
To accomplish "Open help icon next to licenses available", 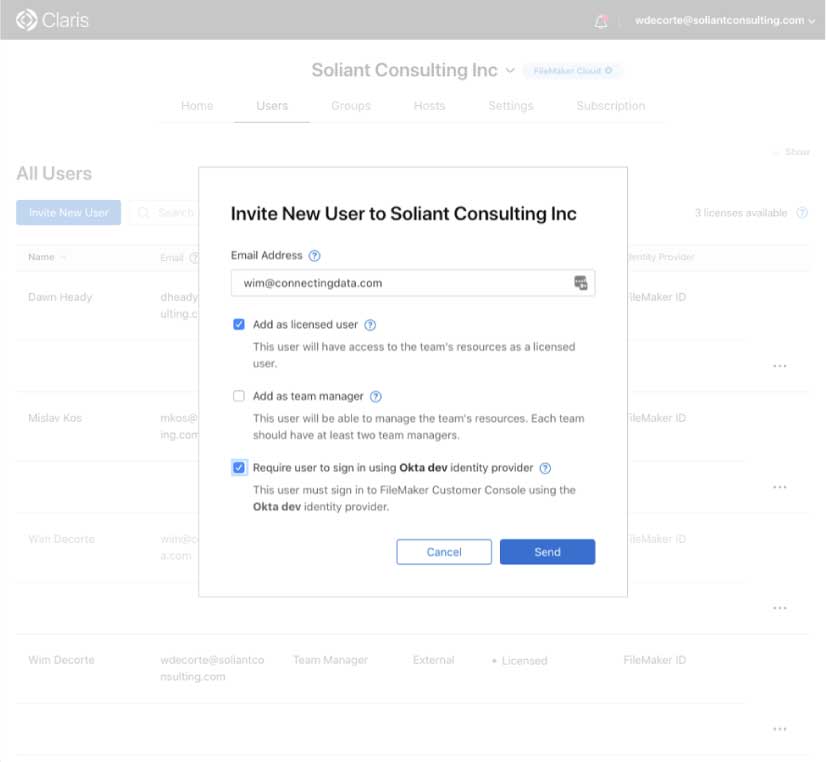I will 802,213.
